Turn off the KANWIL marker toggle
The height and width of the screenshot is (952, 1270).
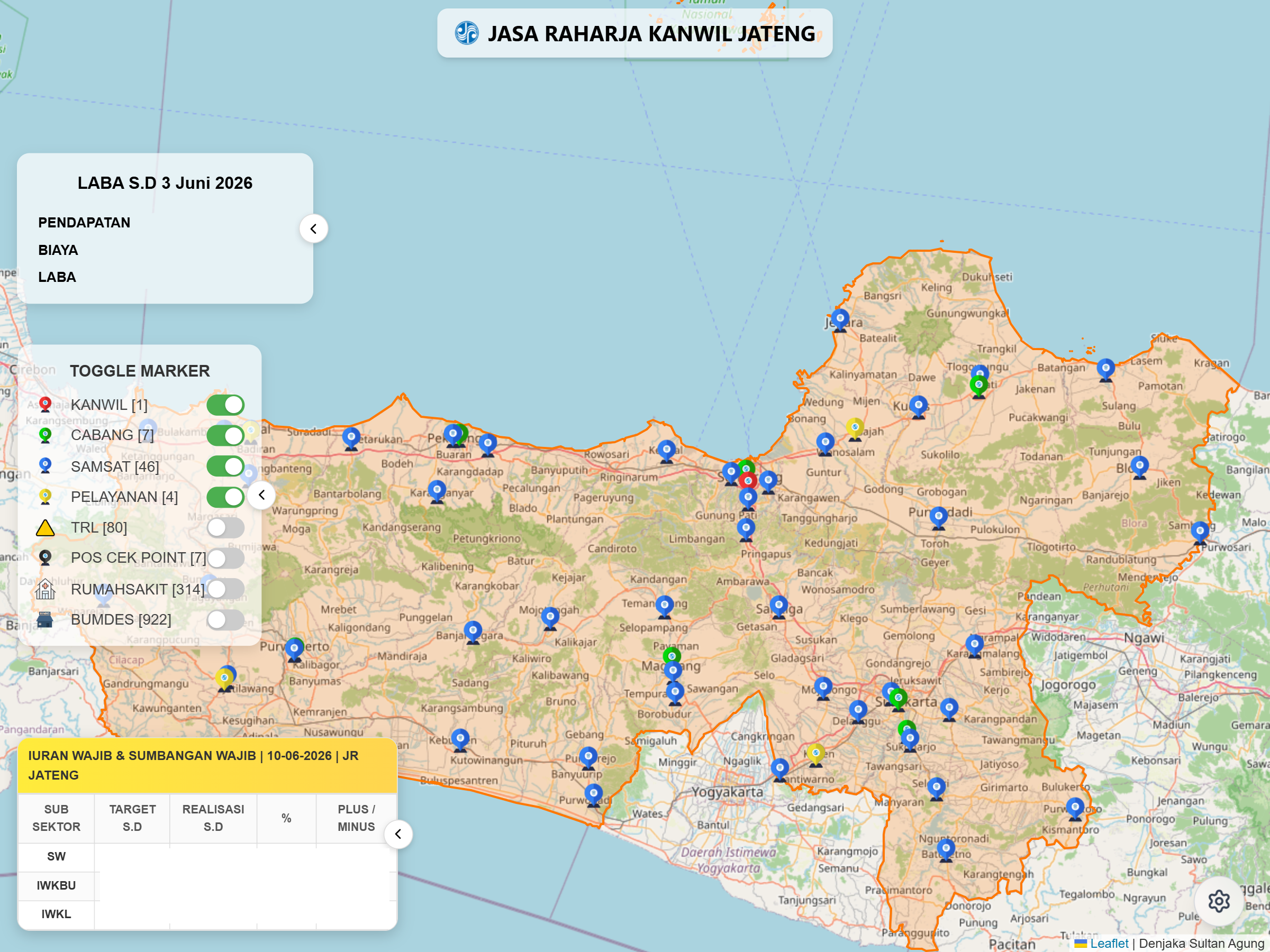[x=225, y=405]
